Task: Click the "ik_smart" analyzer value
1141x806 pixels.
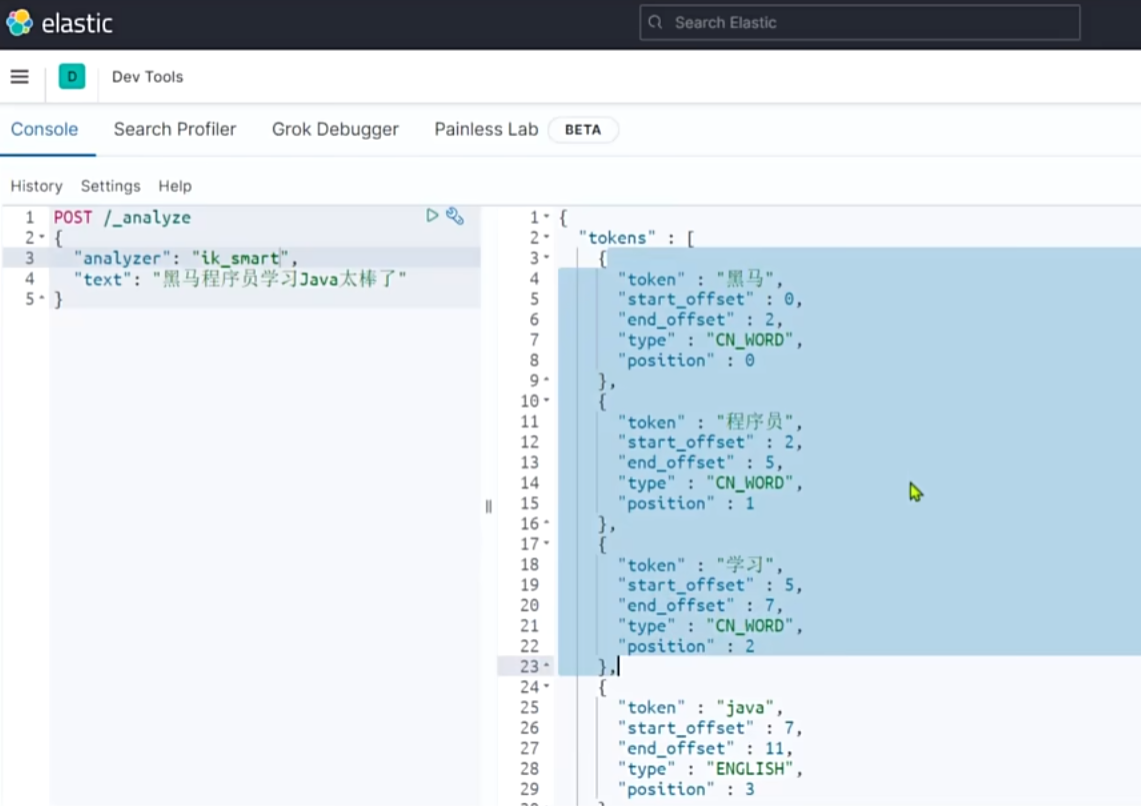Action: 240,258
